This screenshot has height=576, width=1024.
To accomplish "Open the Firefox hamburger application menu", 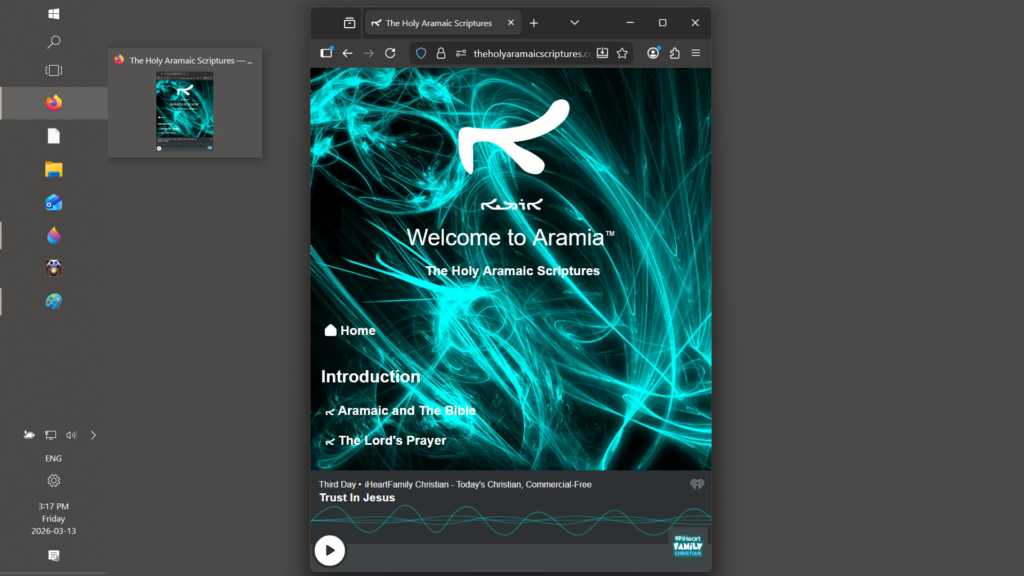I will pos(696,53).
